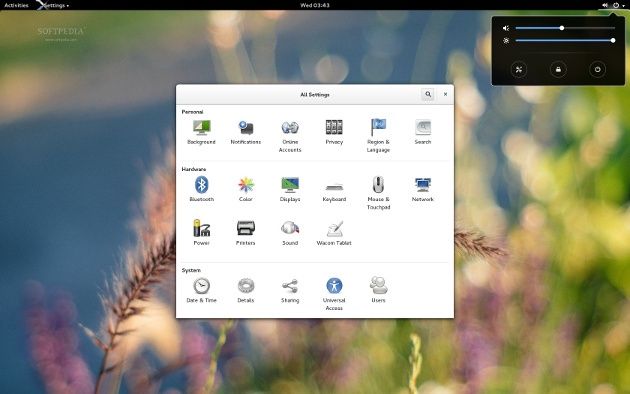
Task: Adjust the volume slider in system menu
Action: tap(565, 28)
